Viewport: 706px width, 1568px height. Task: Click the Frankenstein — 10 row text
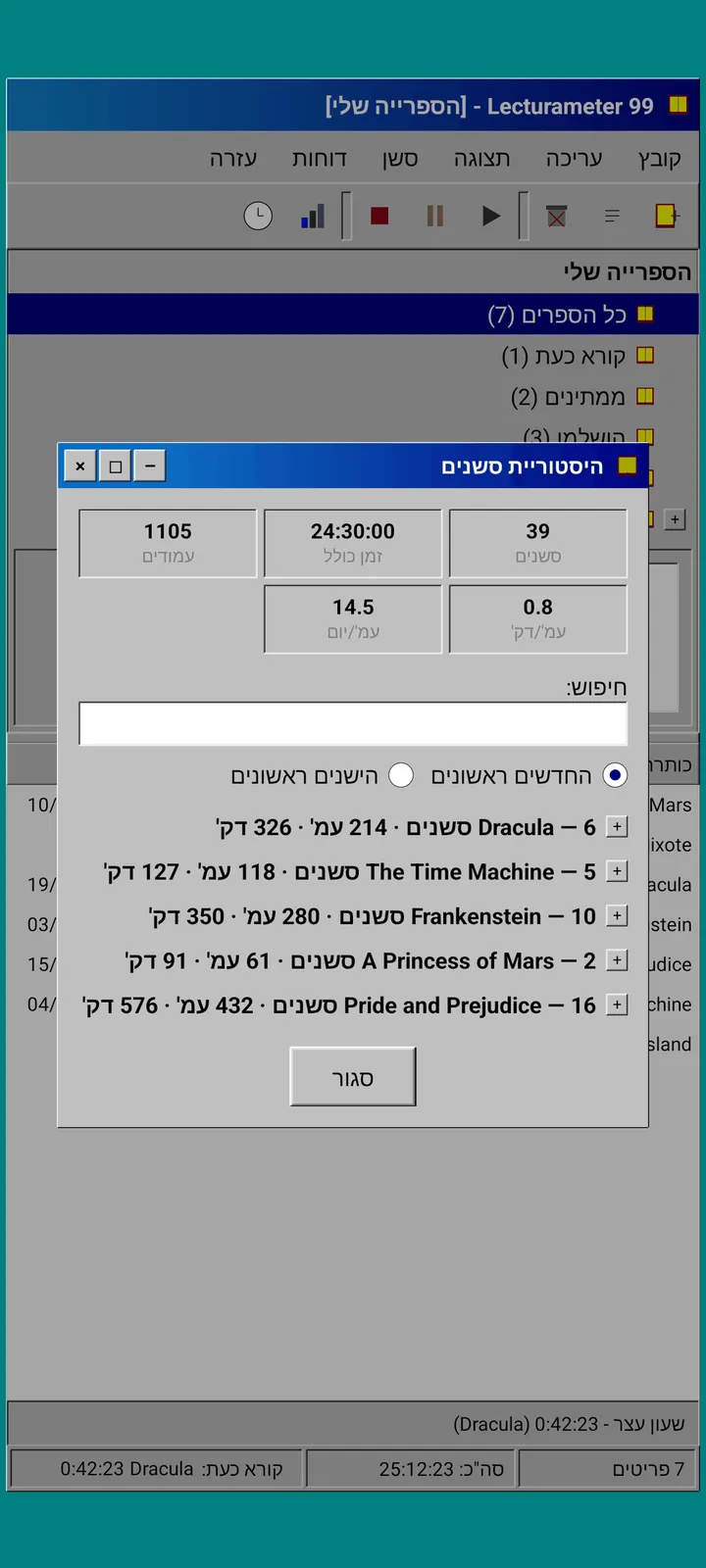coord(372,917)
